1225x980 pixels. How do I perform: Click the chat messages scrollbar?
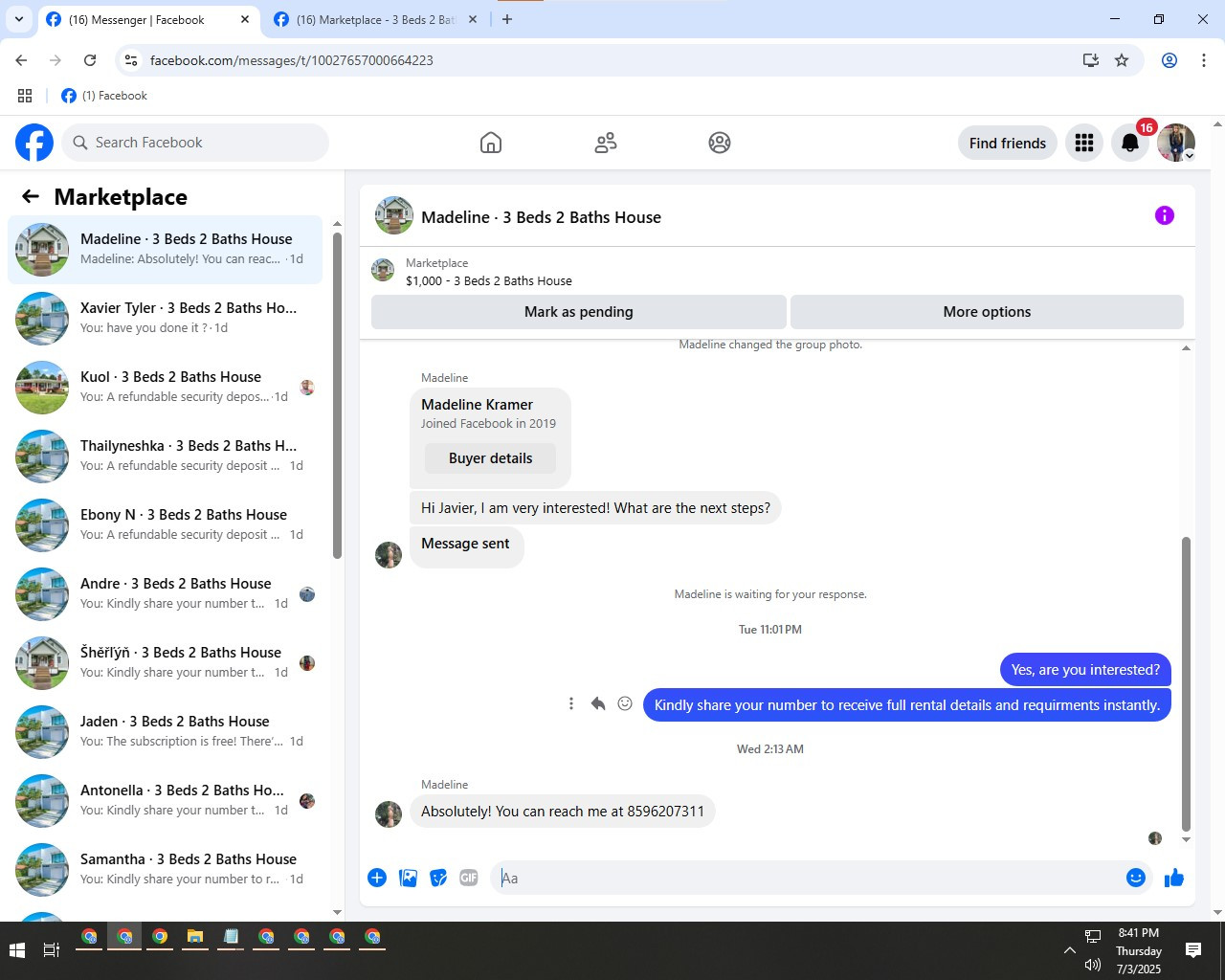click(1187, 684)
